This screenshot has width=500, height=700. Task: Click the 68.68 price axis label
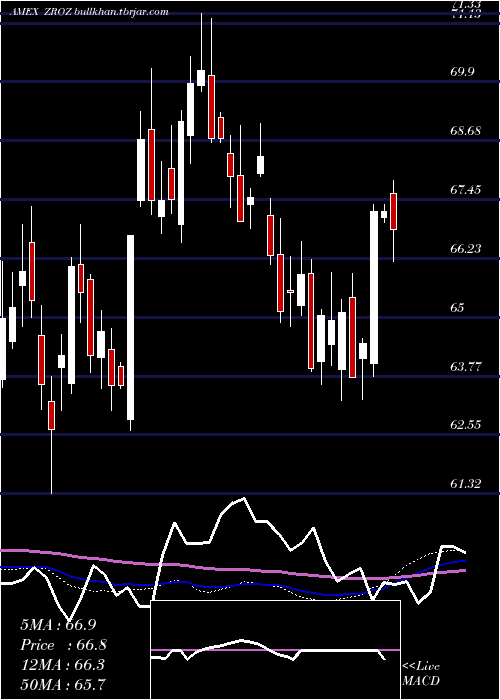pos(466,131)
